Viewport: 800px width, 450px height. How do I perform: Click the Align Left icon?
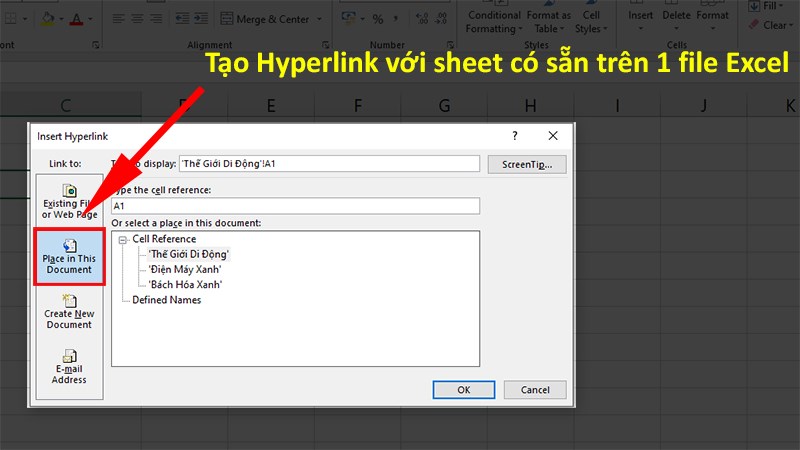pyautogui.click(x=118, y=19)
